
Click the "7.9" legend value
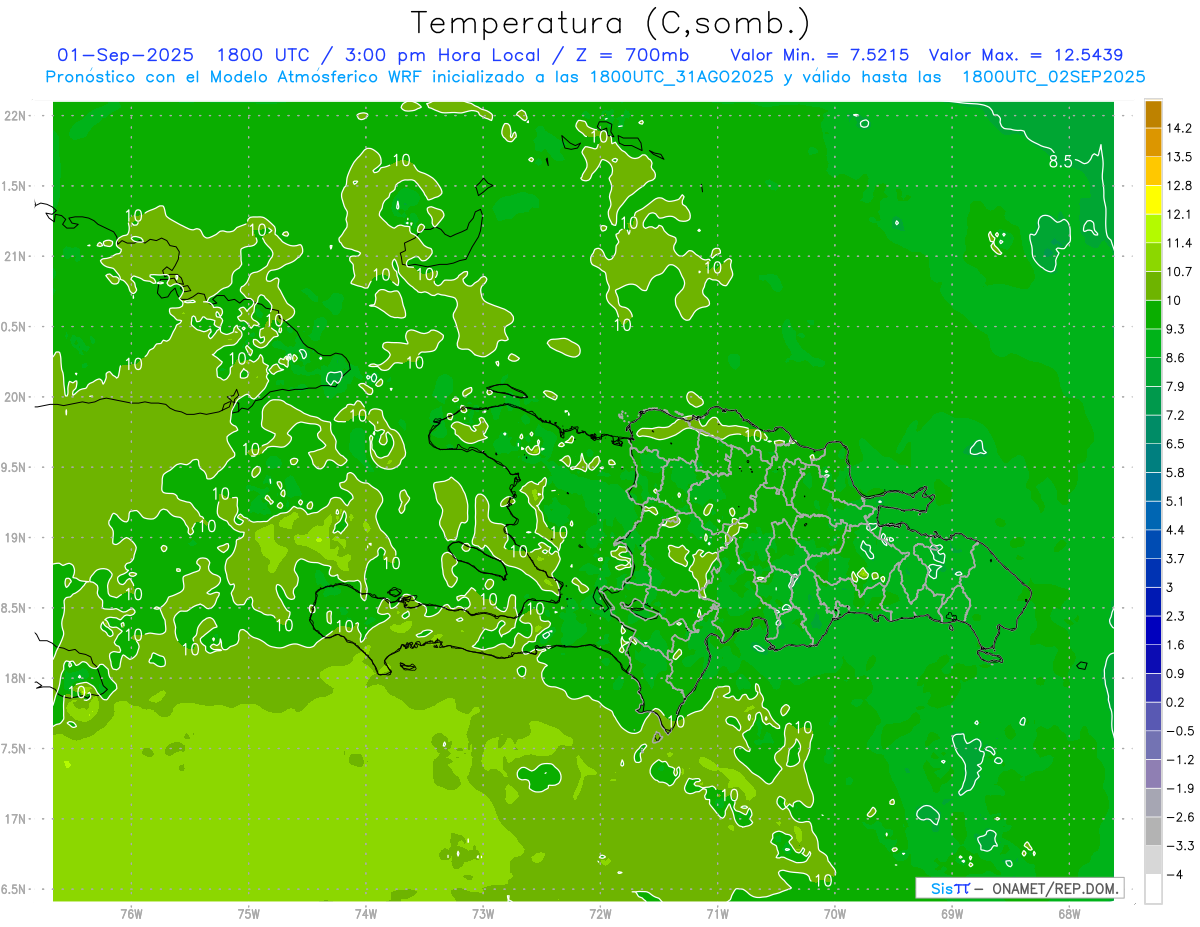coord(1176,387)
